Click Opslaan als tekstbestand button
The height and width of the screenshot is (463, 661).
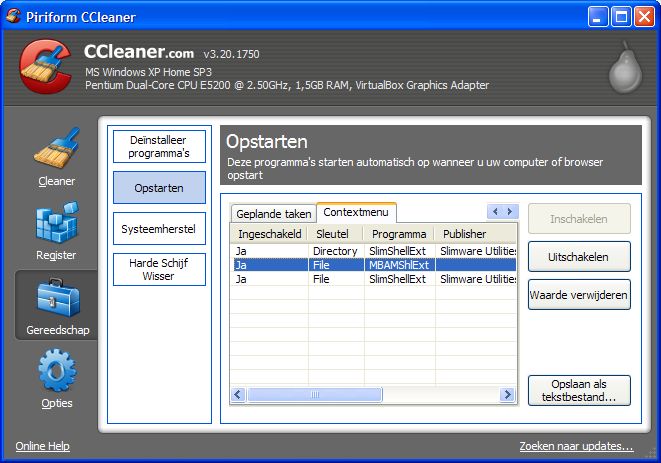tap(579, 391)
